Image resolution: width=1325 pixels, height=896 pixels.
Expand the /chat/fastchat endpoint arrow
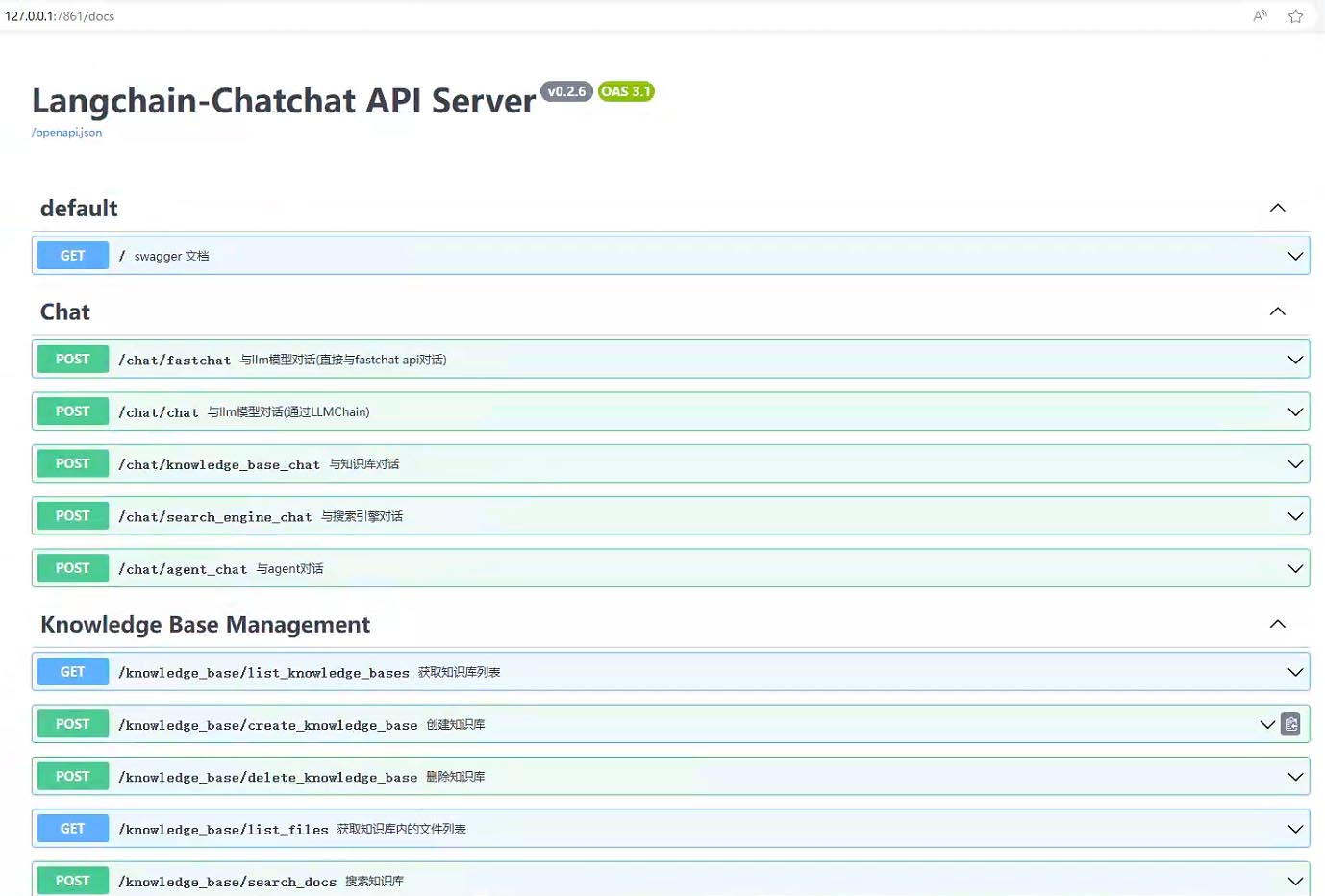pos(1295,360)
